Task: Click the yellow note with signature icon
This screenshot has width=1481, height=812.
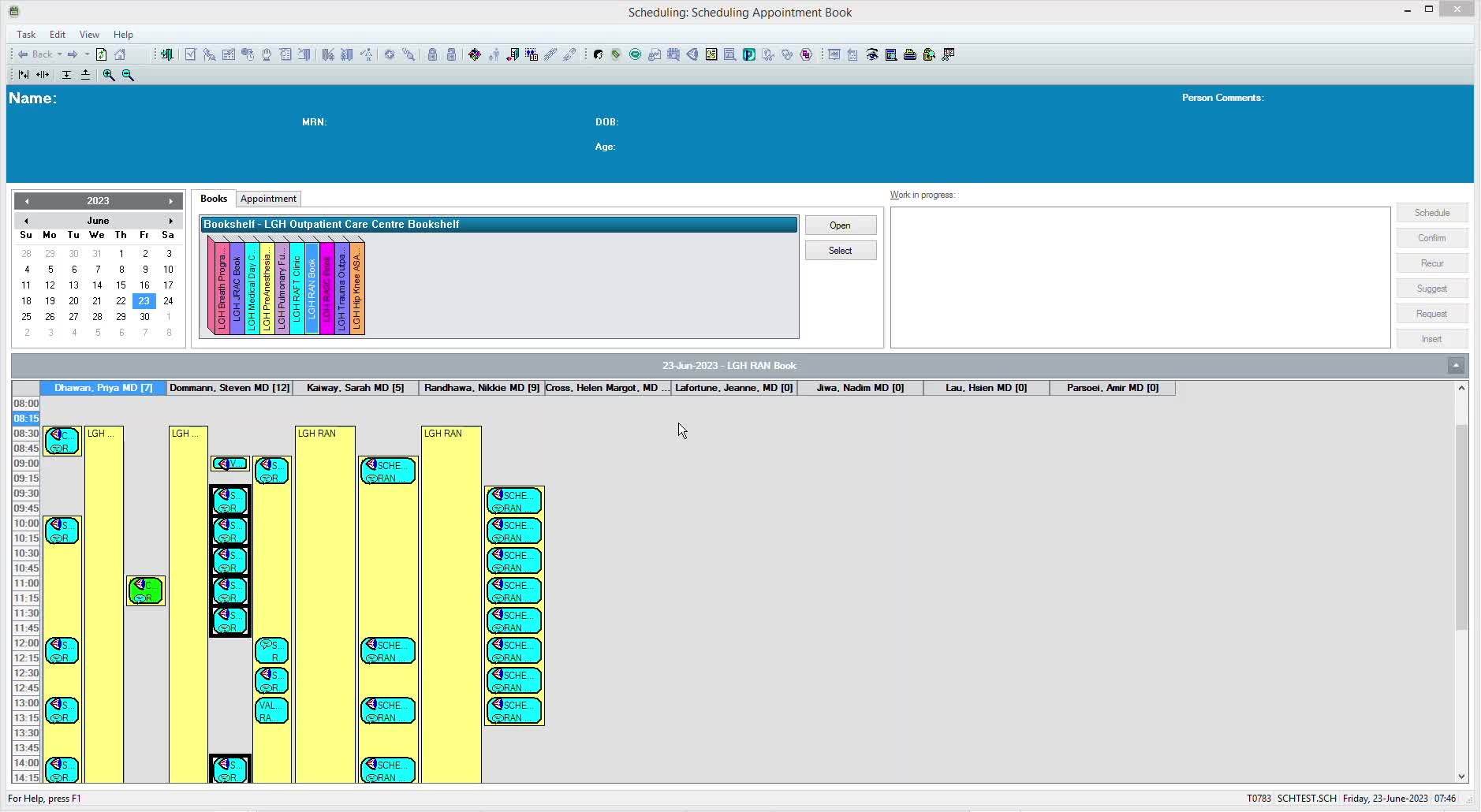Action: [711, 54]
